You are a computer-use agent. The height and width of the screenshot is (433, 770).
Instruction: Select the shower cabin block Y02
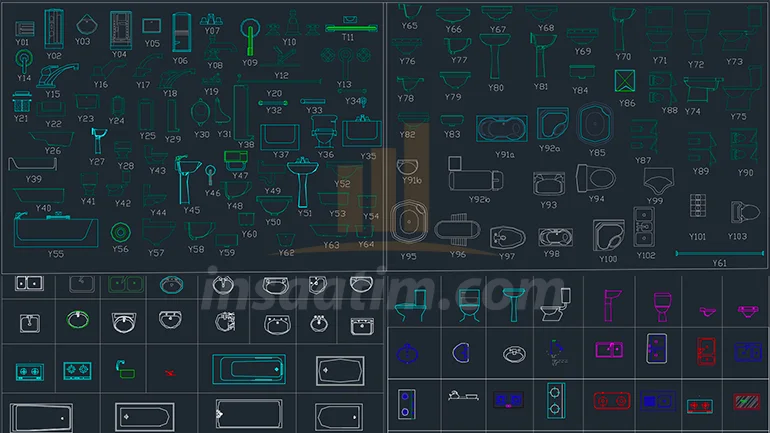54,28
